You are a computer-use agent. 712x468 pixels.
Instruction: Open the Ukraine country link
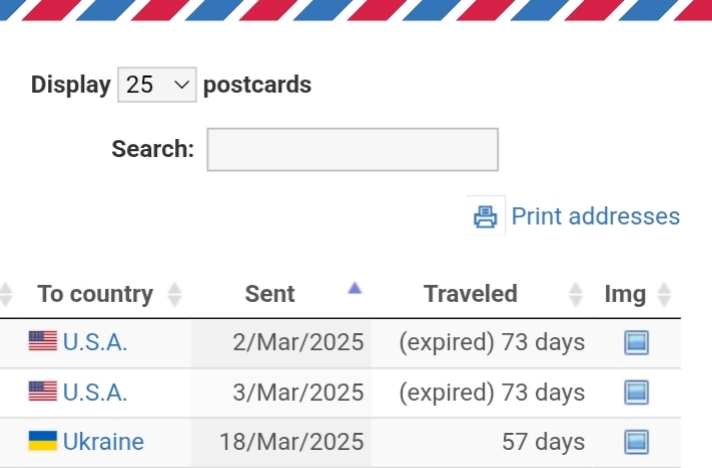[x=103, y=442]
